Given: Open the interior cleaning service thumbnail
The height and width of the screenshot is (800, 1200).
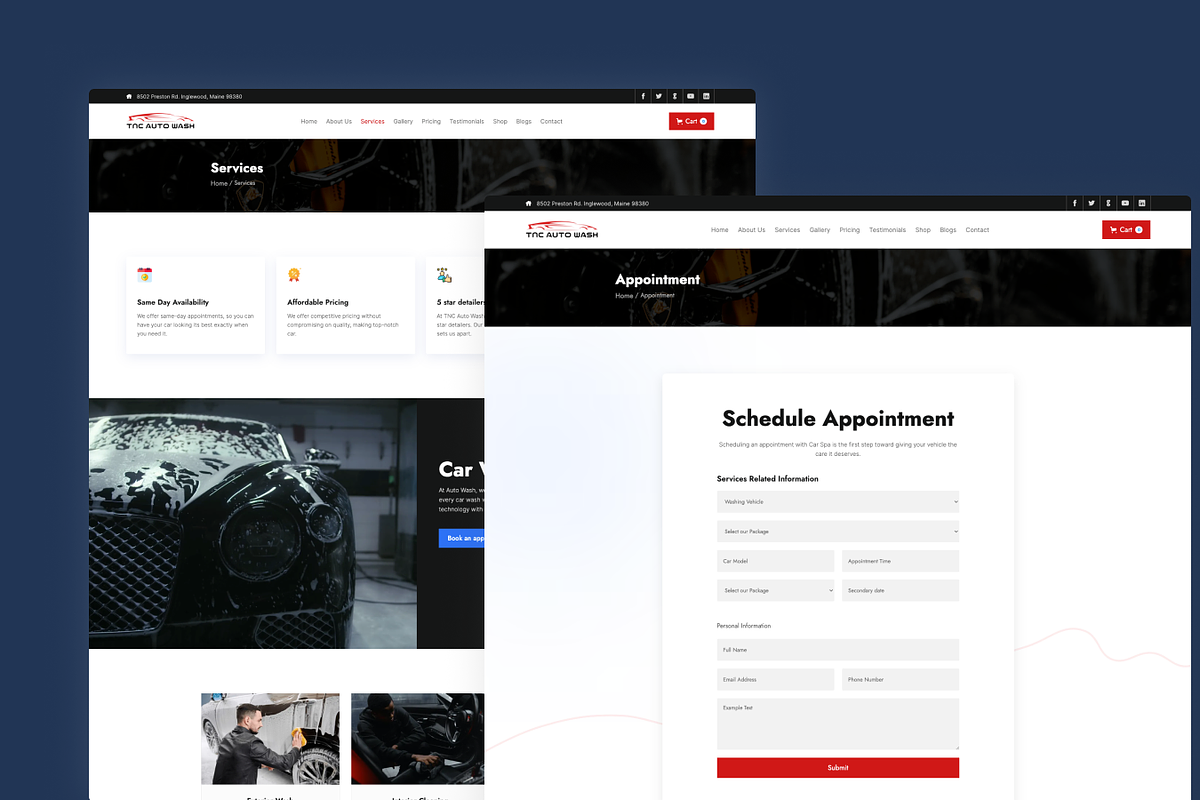Looking at the screenshot, I should [x=418, y=739].
